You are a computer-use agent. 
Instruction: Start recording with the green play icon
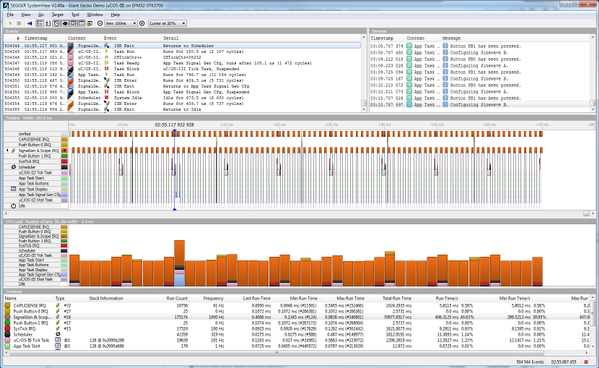(10, 23)
